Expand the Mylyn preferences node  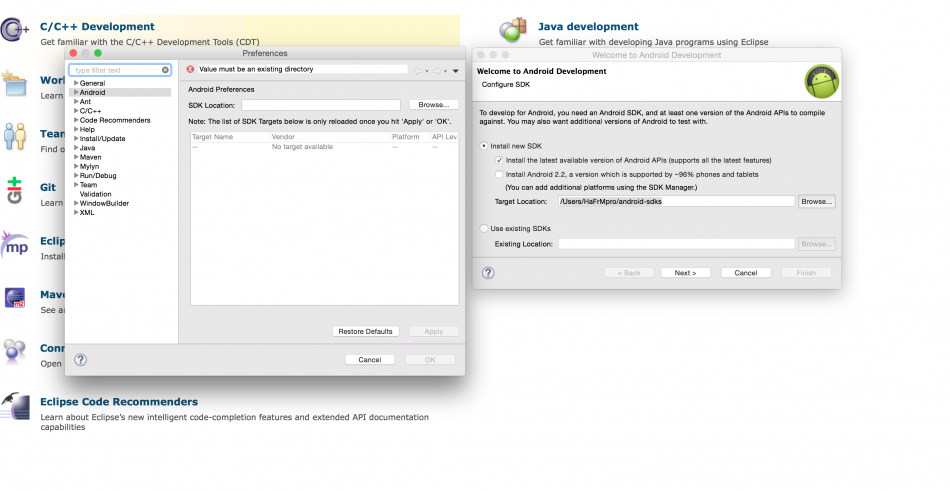pyautogui.click(x=76, y=166)
